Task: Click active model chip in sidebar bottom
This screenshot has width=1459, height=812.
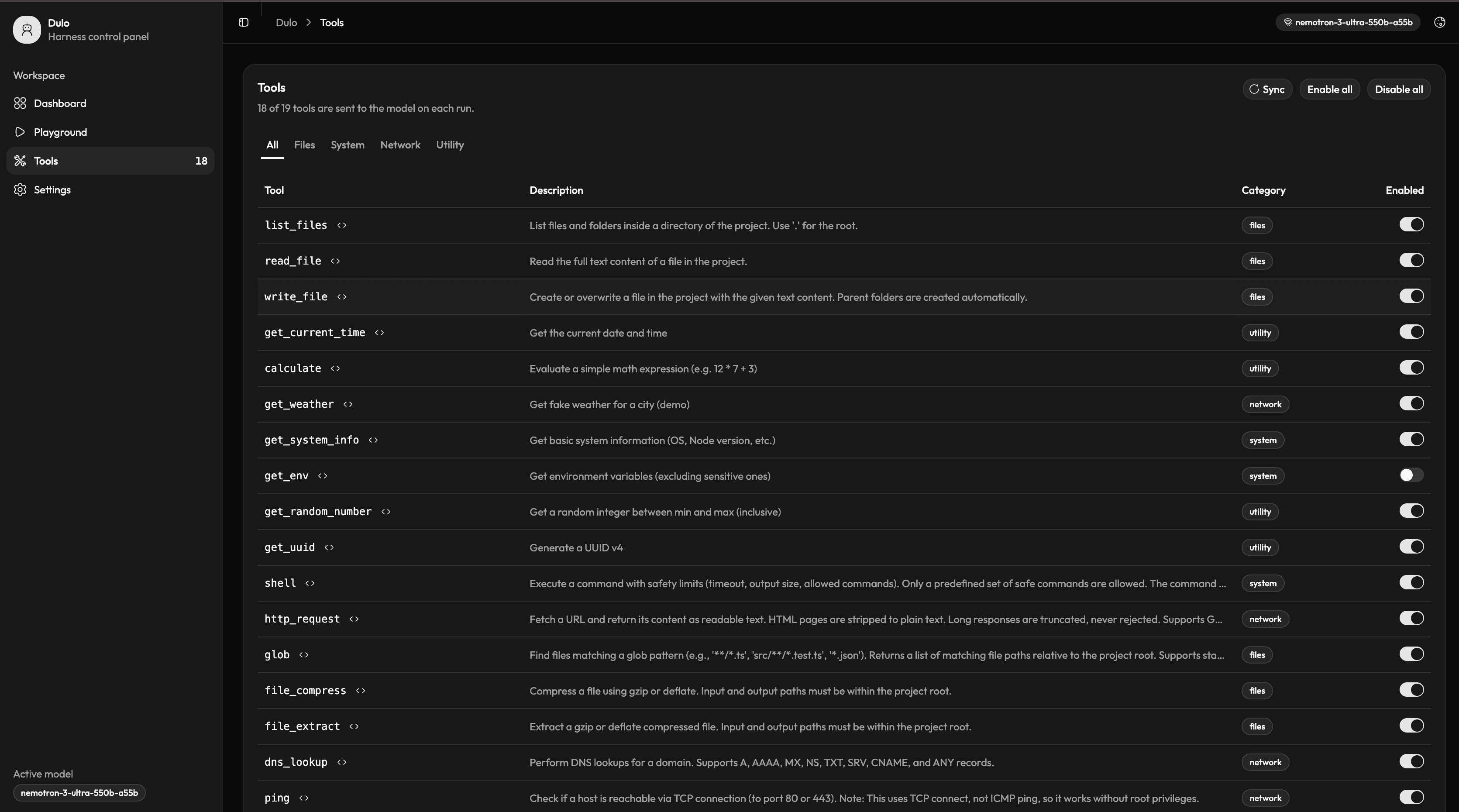Action: point(79,793)
